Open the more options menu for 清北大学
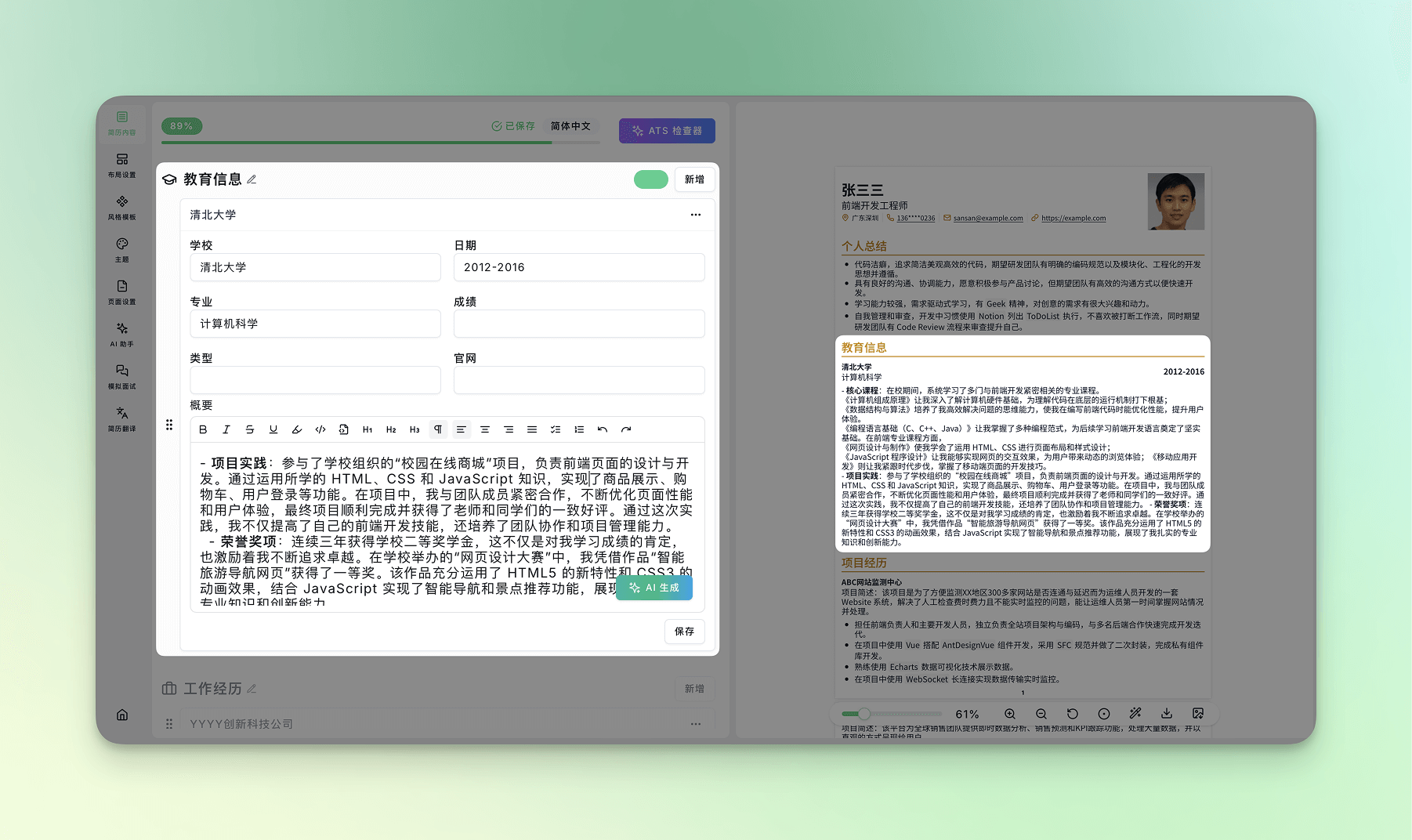This screenshot has height=840, width=1412. click(695, 215)
